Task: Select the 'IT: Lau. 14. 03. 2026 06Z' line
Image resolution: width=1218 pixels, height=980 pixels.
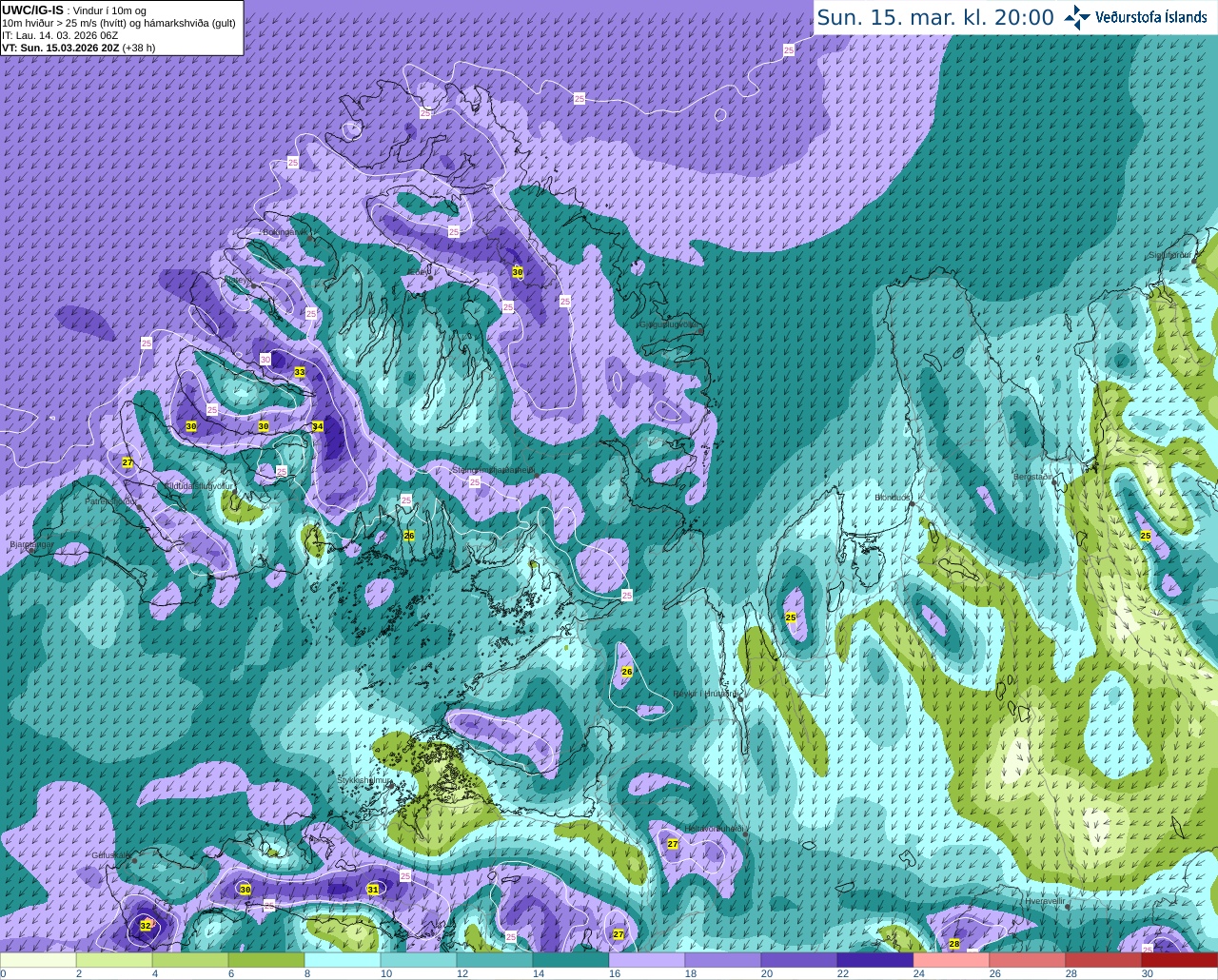Action: tap(60, 35)
